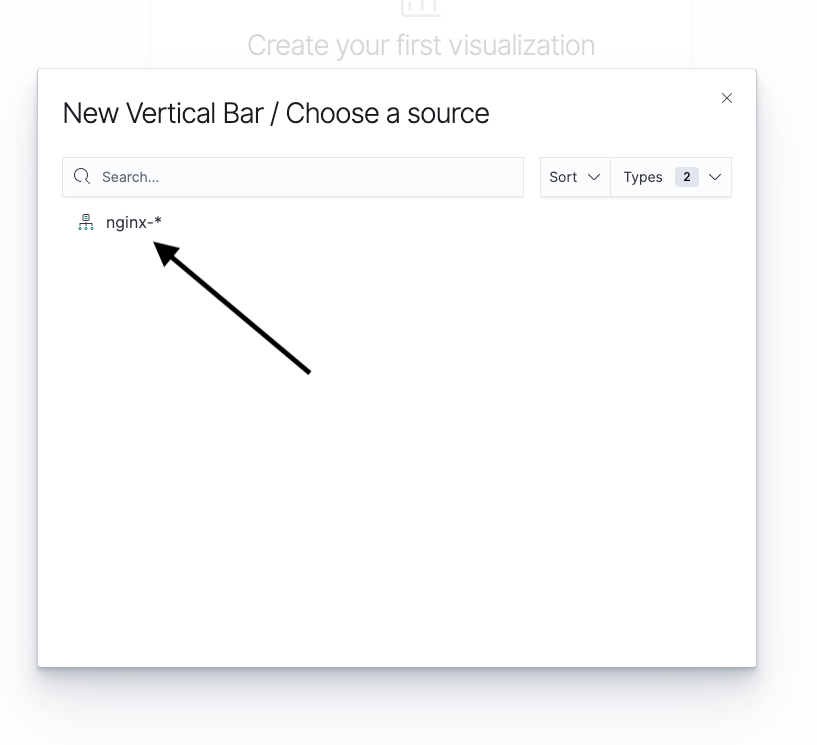Expand the Types filter dropdown
Viewport: 817px width, 745px height.
click(x=671, y=177)
